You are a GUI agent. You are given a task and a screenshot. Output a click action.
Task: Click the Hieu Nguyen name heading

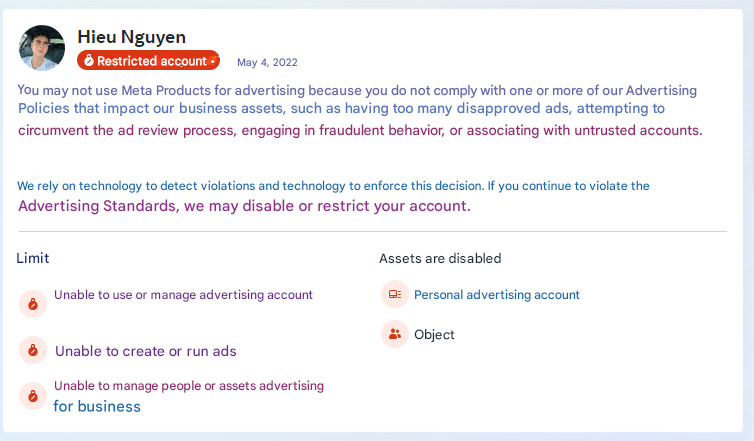tap(131, 37)
